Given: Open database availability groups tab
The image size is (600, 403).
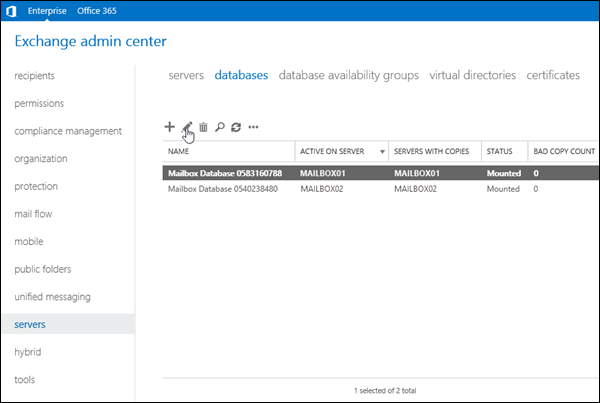Looking at the screenshot, I should [349, 75].
